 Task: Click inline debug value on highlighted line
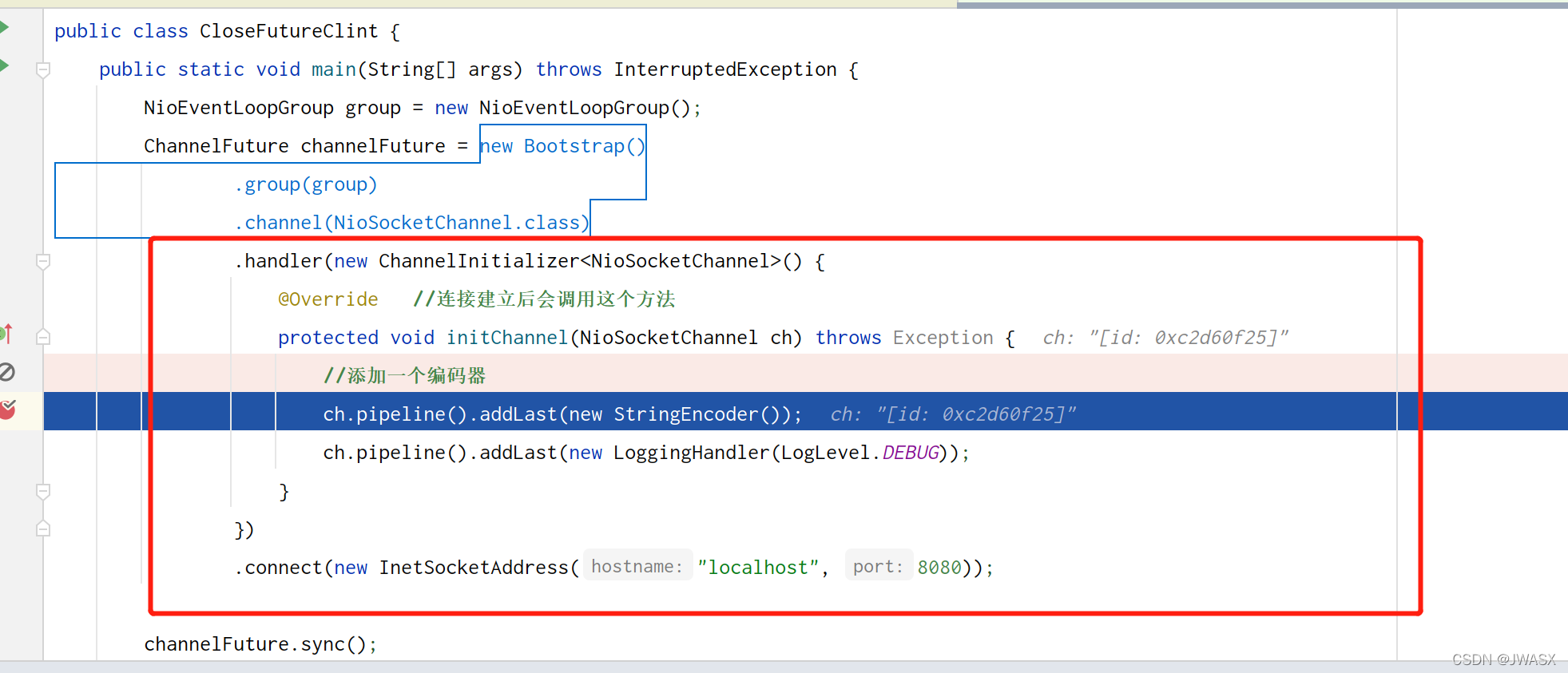953,414
